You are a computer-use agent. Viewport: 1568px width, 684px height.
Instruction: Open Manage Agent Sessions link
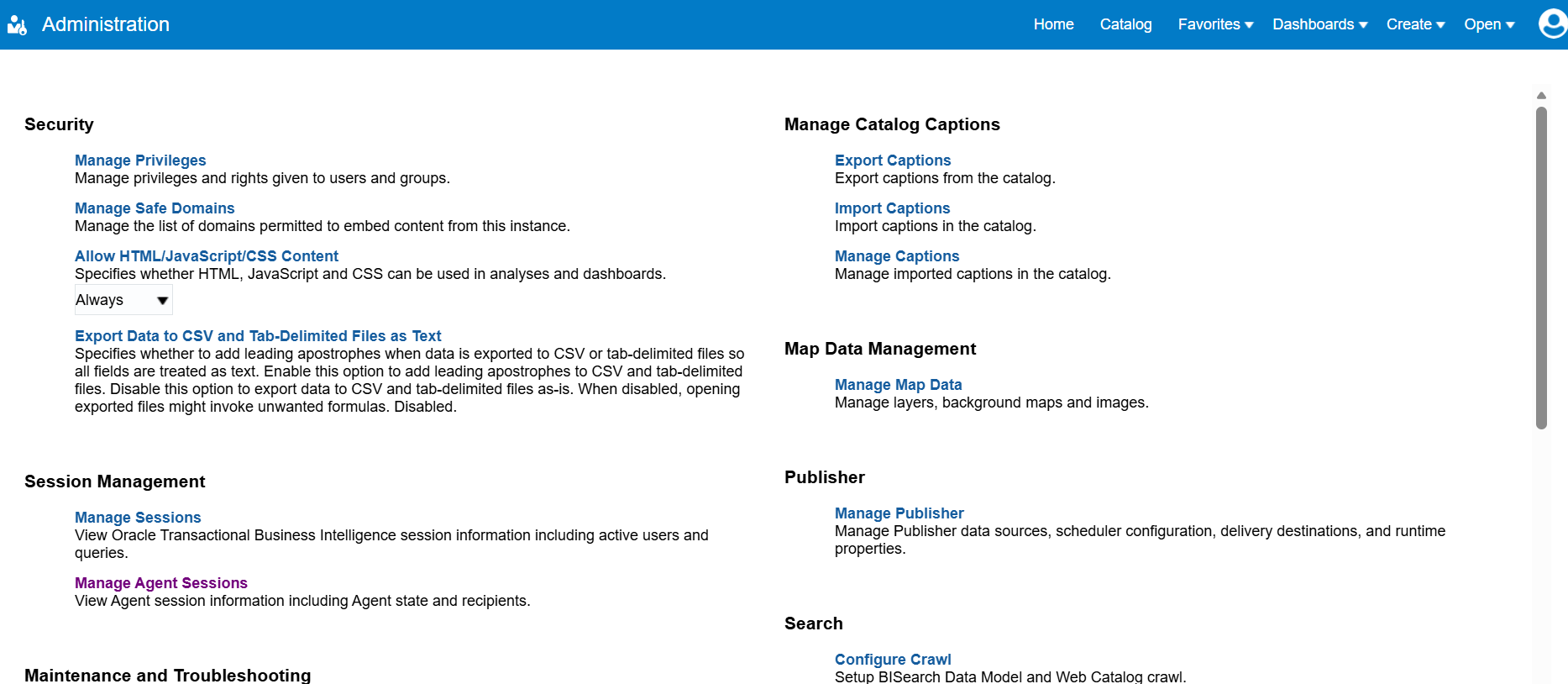click(161, 583)
